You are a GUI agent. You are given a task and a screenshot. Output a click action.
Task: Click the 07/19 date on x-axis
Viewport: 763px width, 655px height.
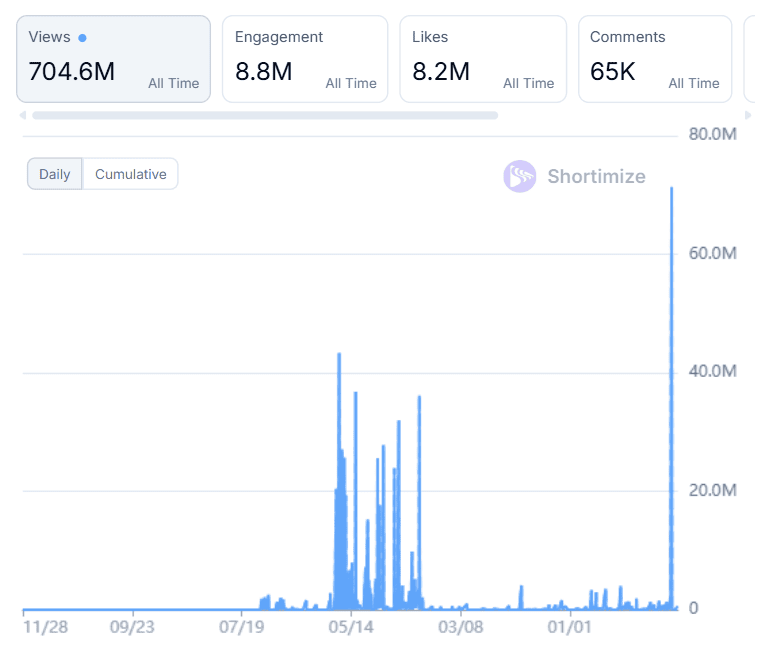point(241,628)
